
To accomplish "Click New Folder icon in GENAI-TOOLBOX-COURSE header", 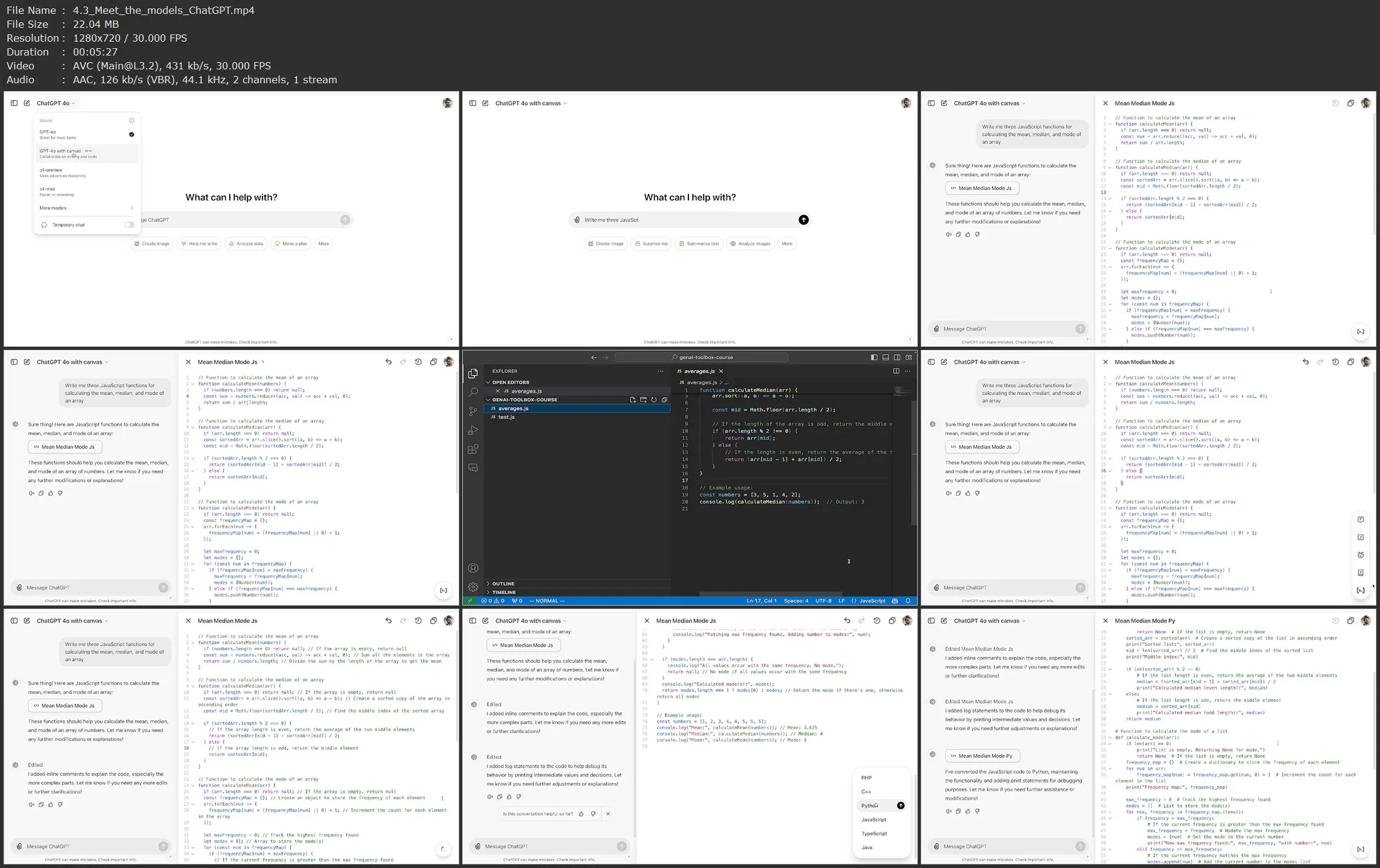I will coord(643,400).
